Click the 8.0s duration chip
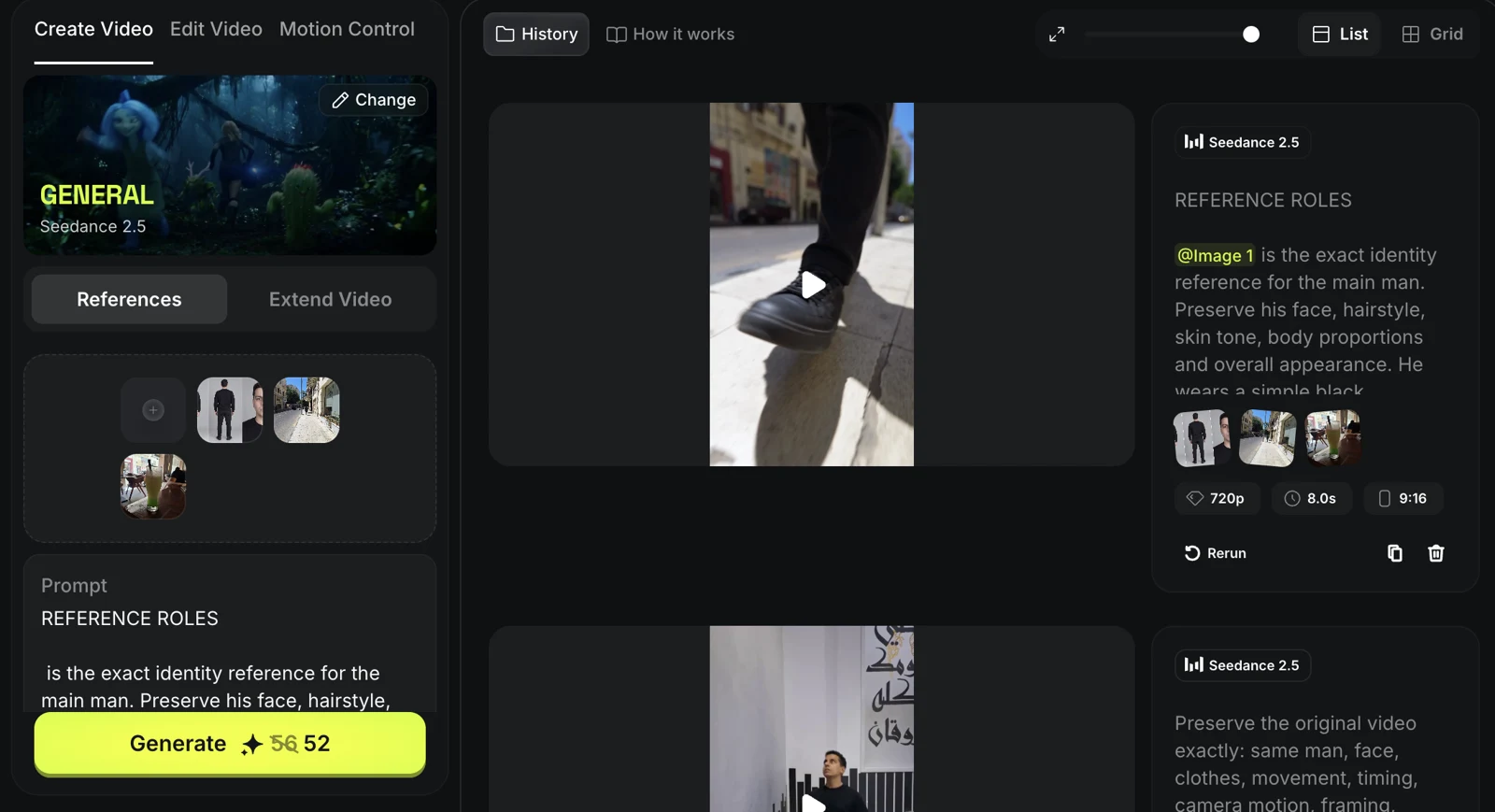 [1311, 498]
